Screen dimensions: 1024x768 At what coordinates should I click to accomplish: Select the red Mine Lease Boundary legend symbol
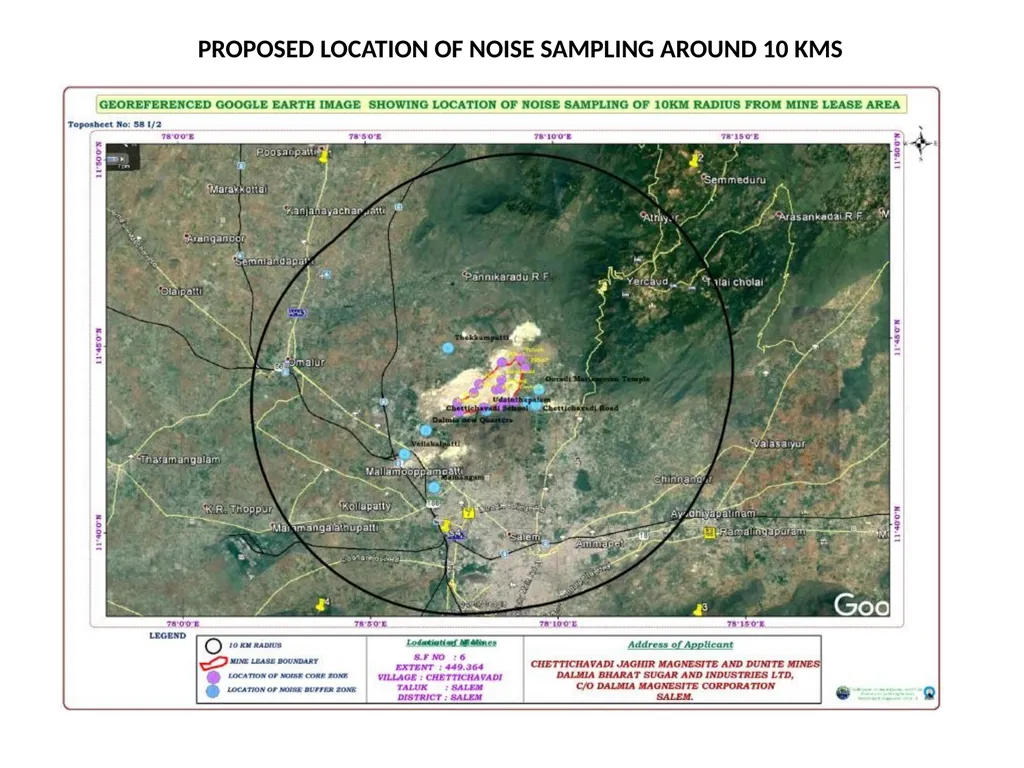click(213, 663)
